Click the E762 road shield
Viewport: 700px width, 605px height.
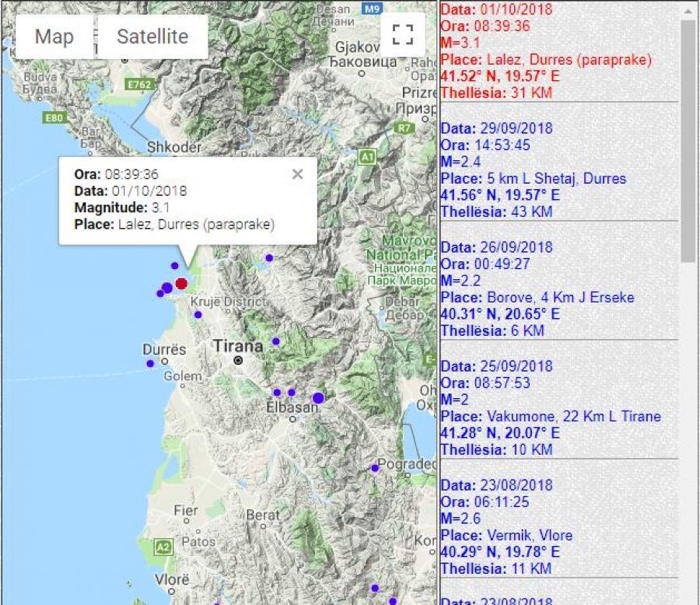coord(140,84)
